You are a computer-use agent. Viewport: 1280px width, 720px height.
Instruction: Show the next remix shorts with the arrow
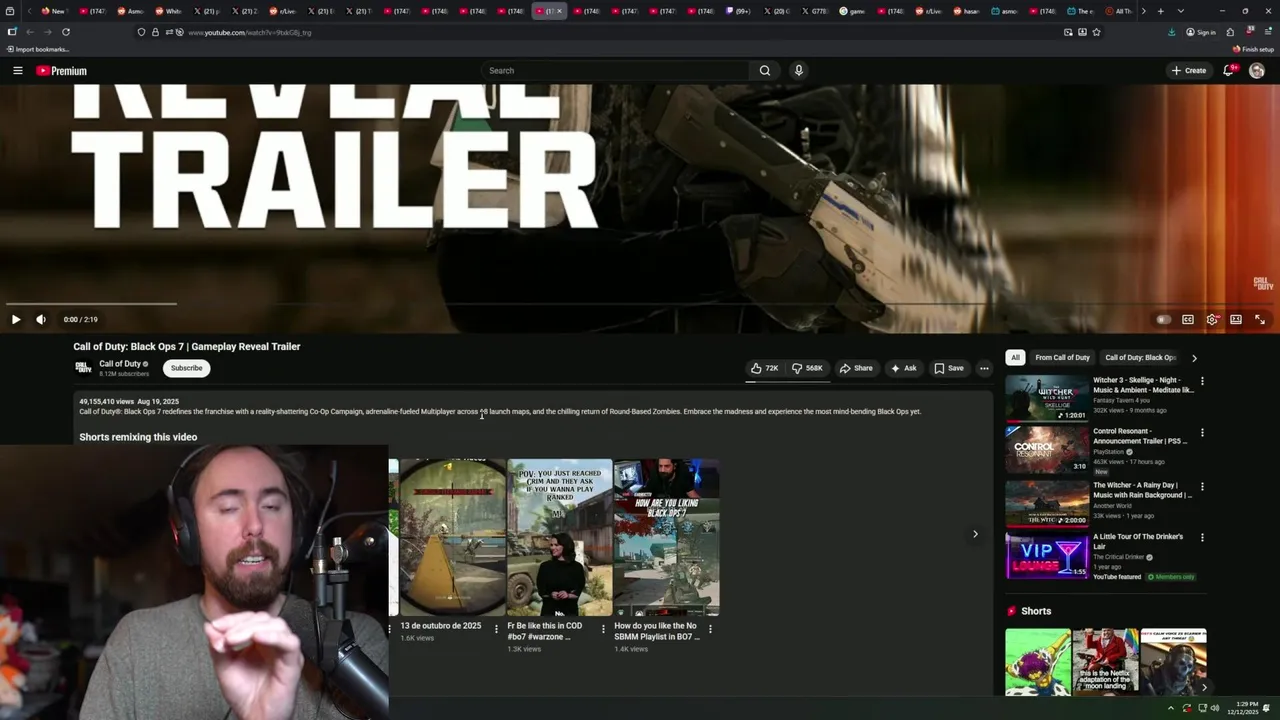(975, 534)
